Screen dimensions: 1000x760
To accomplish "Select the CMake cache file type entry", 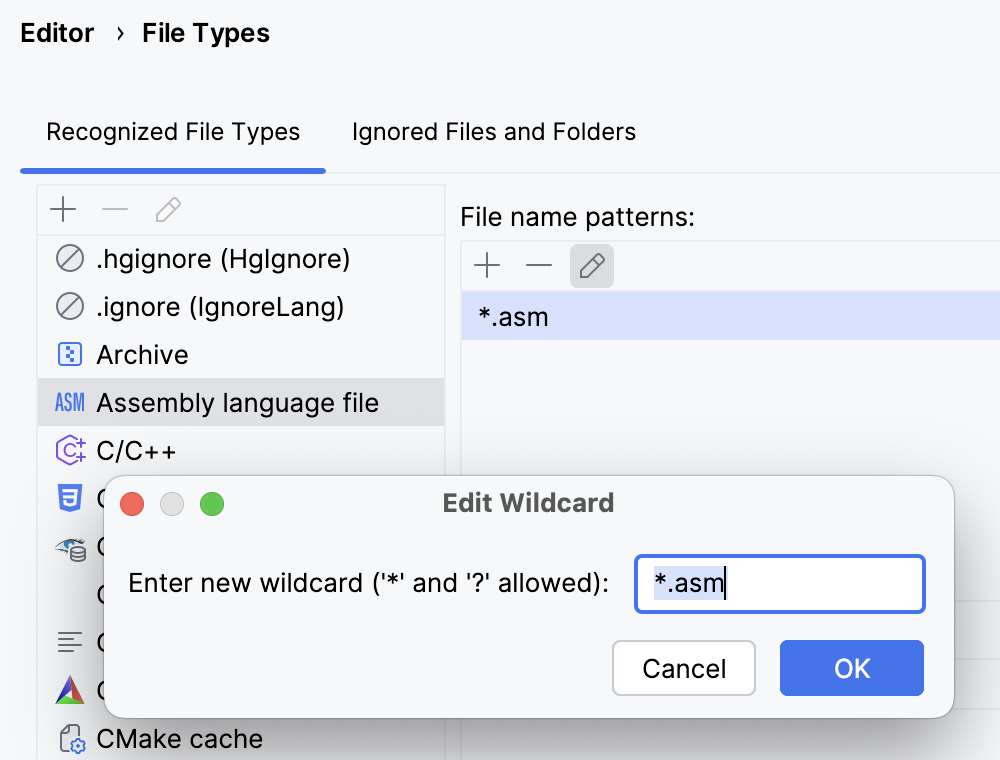I will point(180,738).
